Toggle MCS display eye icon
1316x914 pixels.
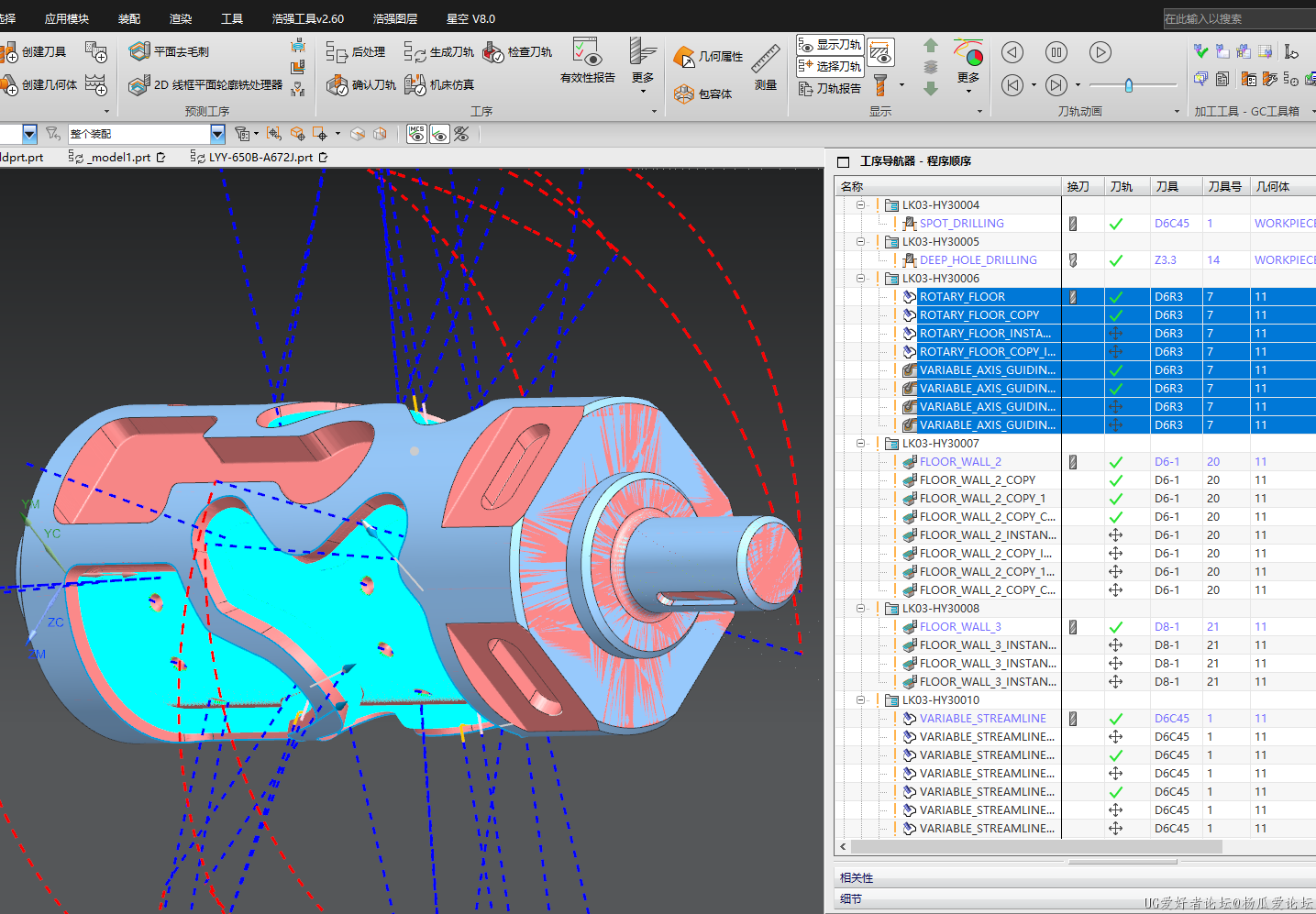[x=416, y=134]
